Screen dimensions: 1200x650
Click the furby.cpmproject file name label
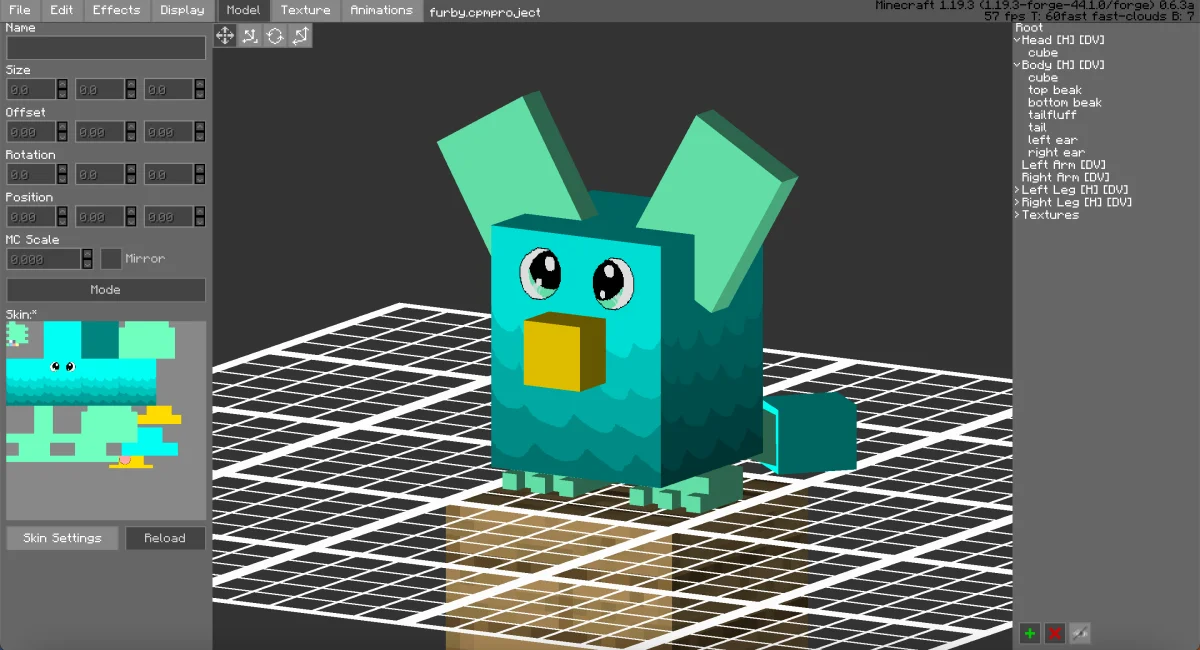[x=485, y=12]
